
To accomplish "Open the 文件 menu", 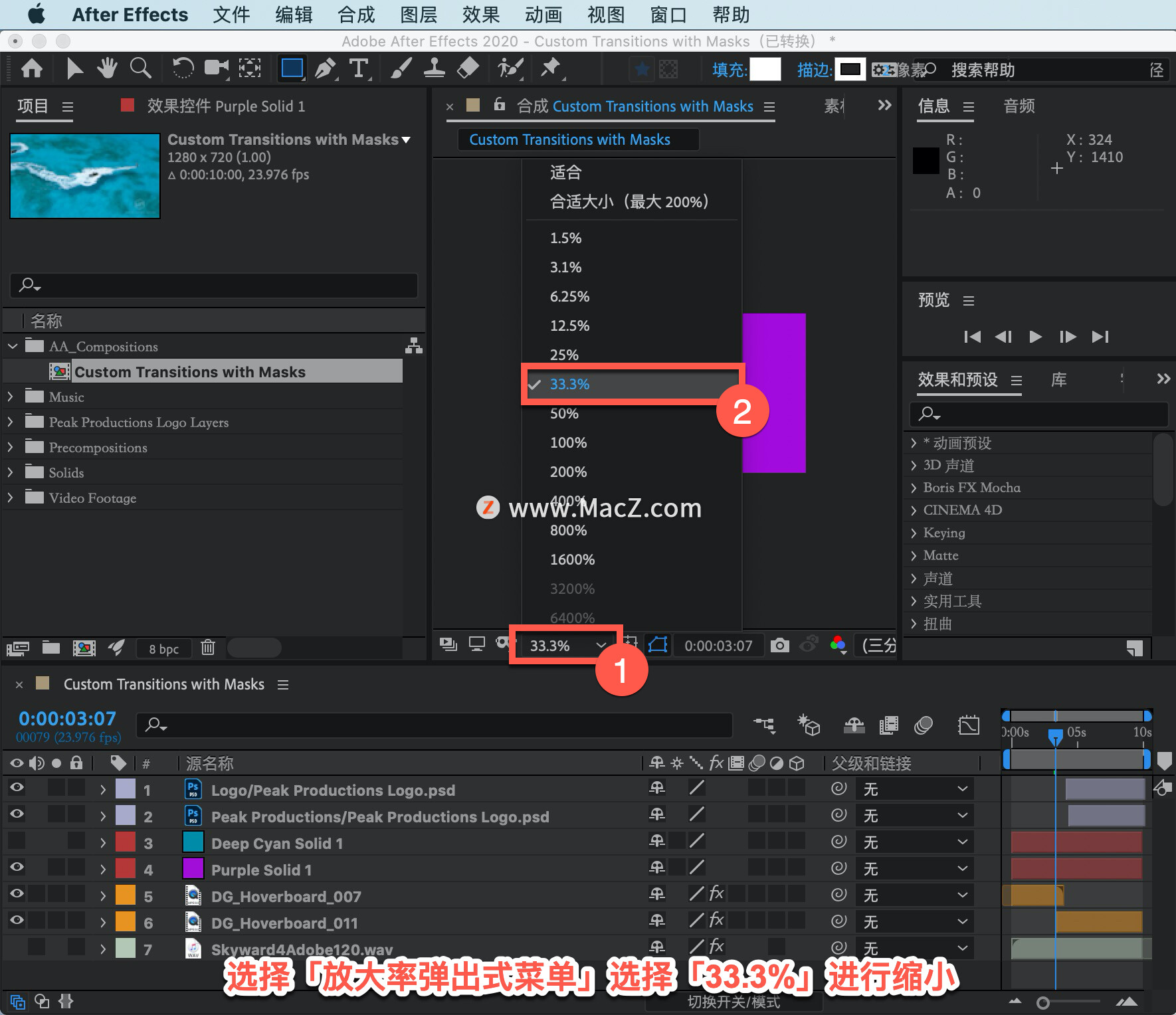I will pyautogui.click(x=231, y=15).
